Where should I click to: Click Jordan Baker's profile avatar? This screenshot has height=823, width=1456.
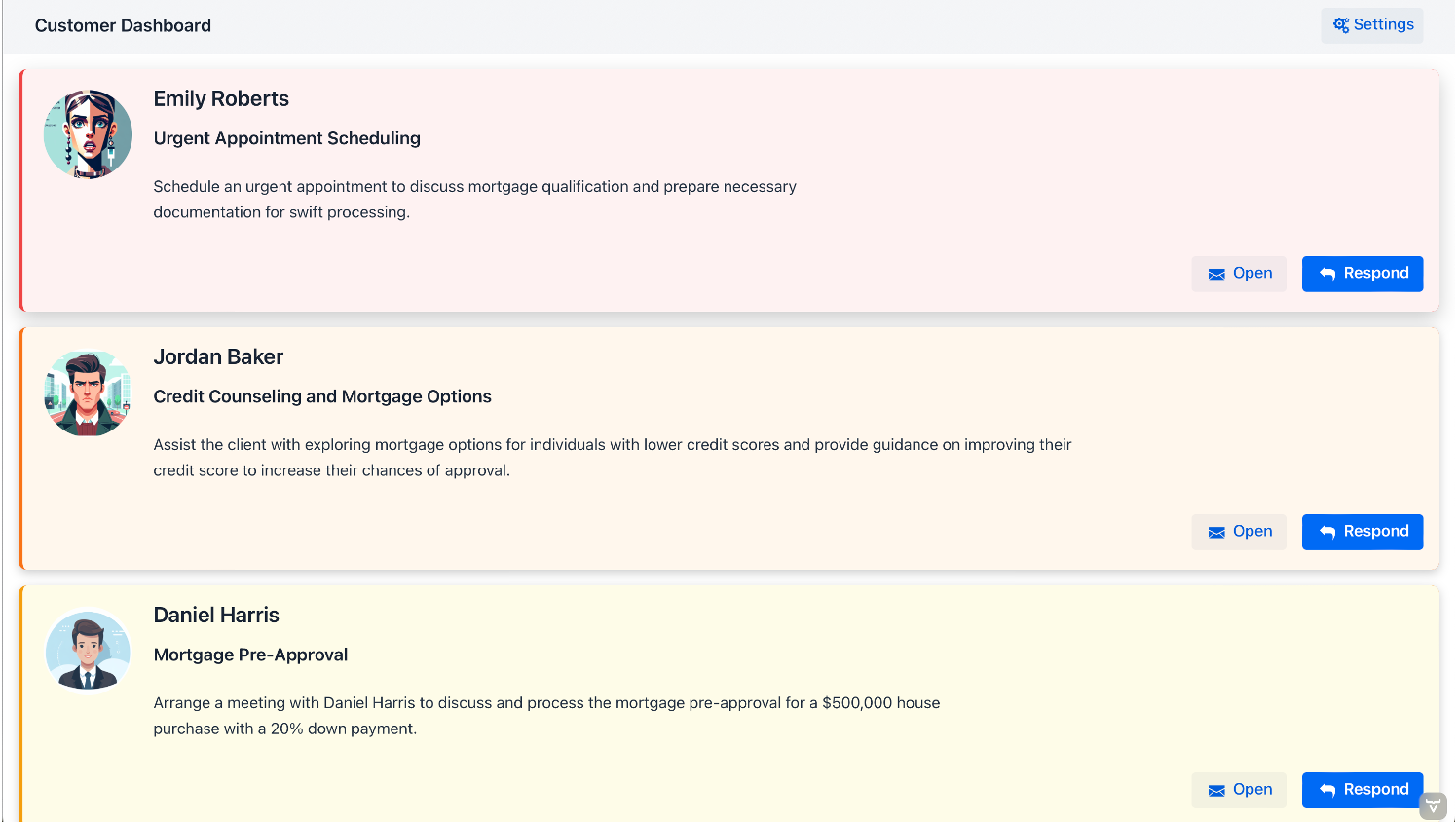click(88, 393)
